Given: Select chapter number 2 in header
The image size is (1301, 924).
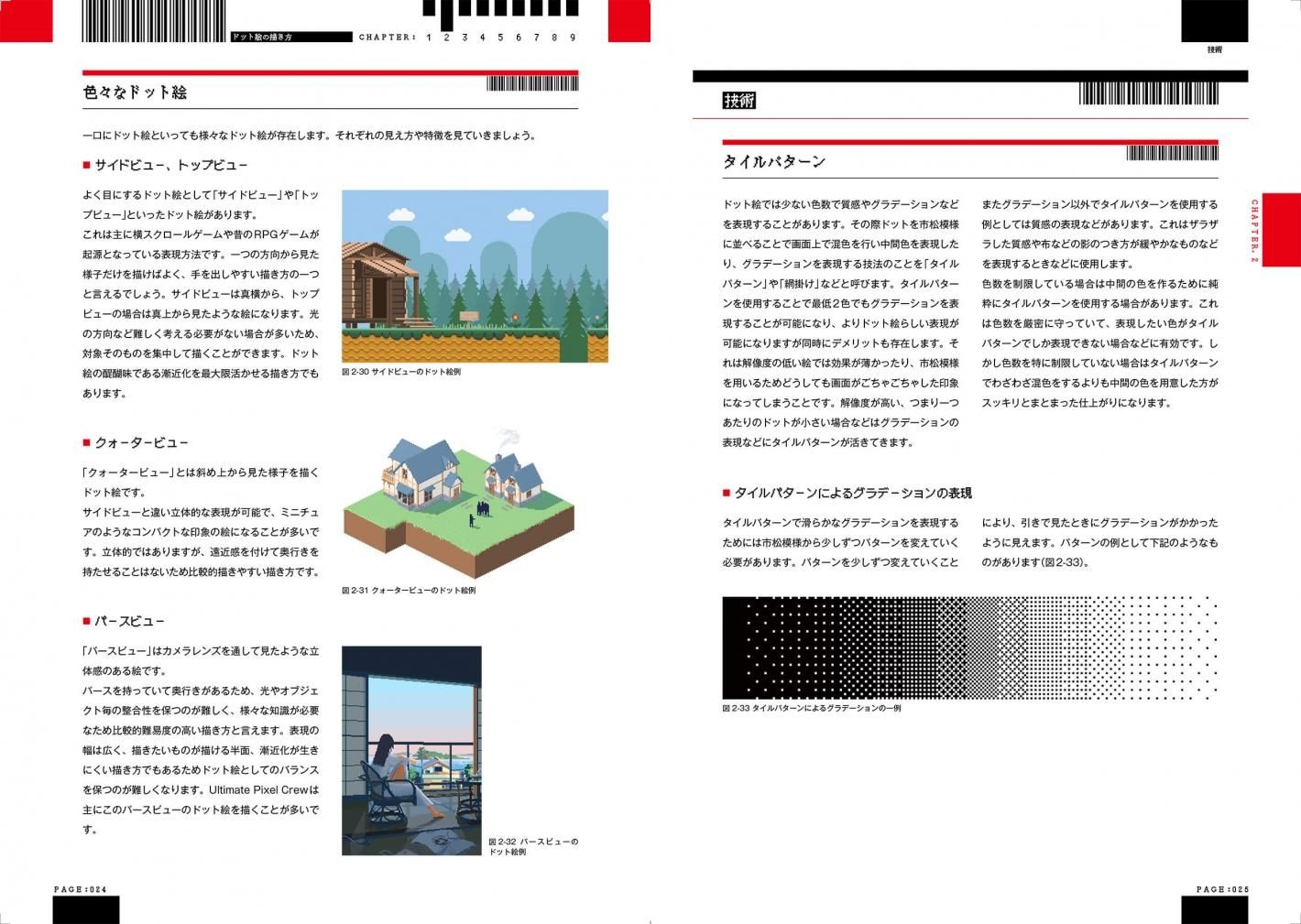Looking at the screenshot, I should click(447, 38).
